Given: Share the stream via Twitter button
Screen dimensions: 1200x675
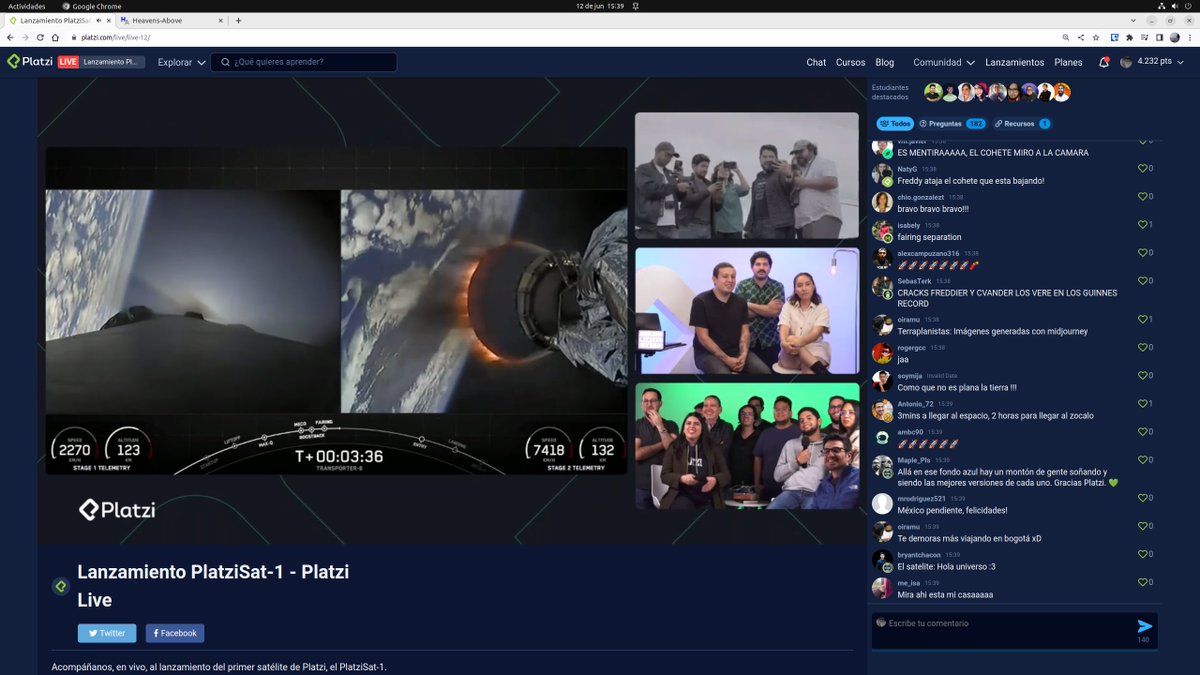Looking at the screenshot, I should pos(107,633).
